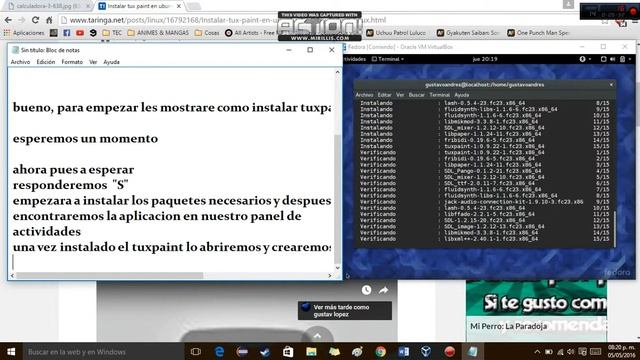
Task: Open Aplicaciones bookmark shortcut
Action: click(24, 33)
